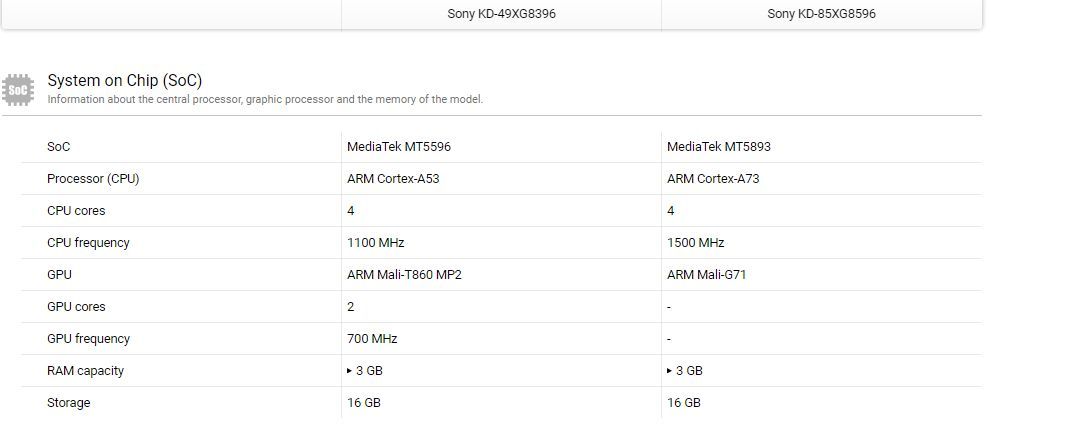
Task: Click the 700 MHz GPU frequency value
Action: 372,339
